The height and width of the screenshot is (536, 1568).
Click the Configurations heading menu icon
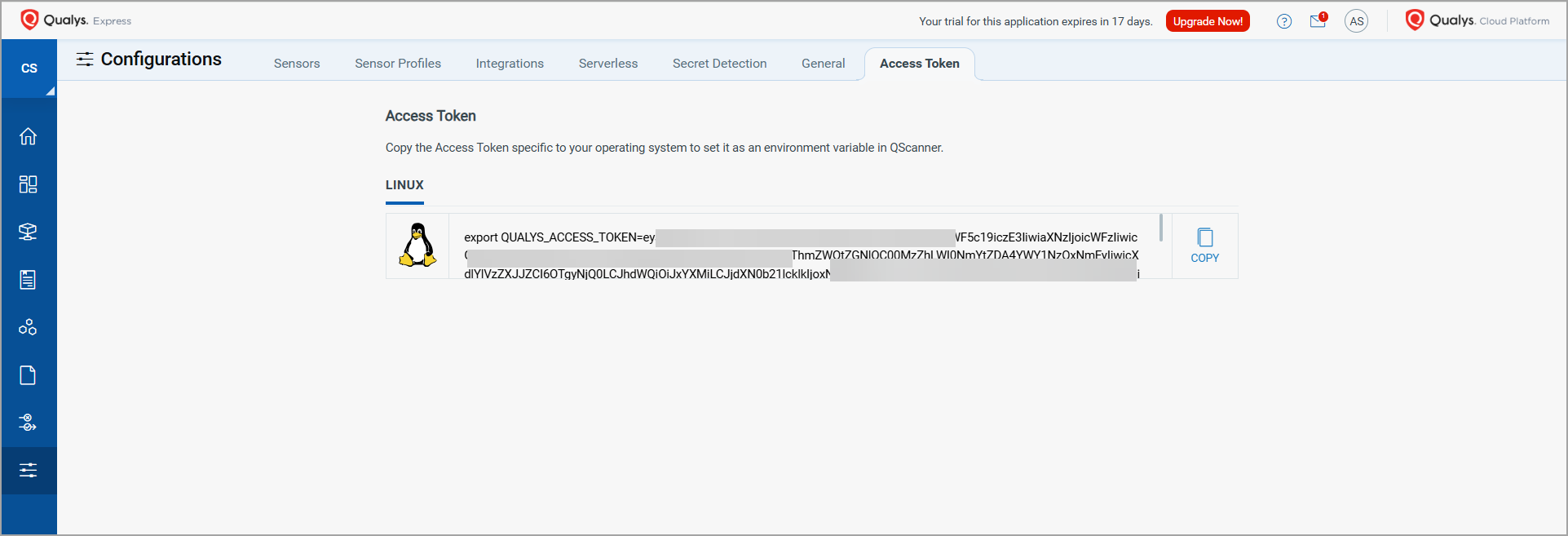coord(85,59)
